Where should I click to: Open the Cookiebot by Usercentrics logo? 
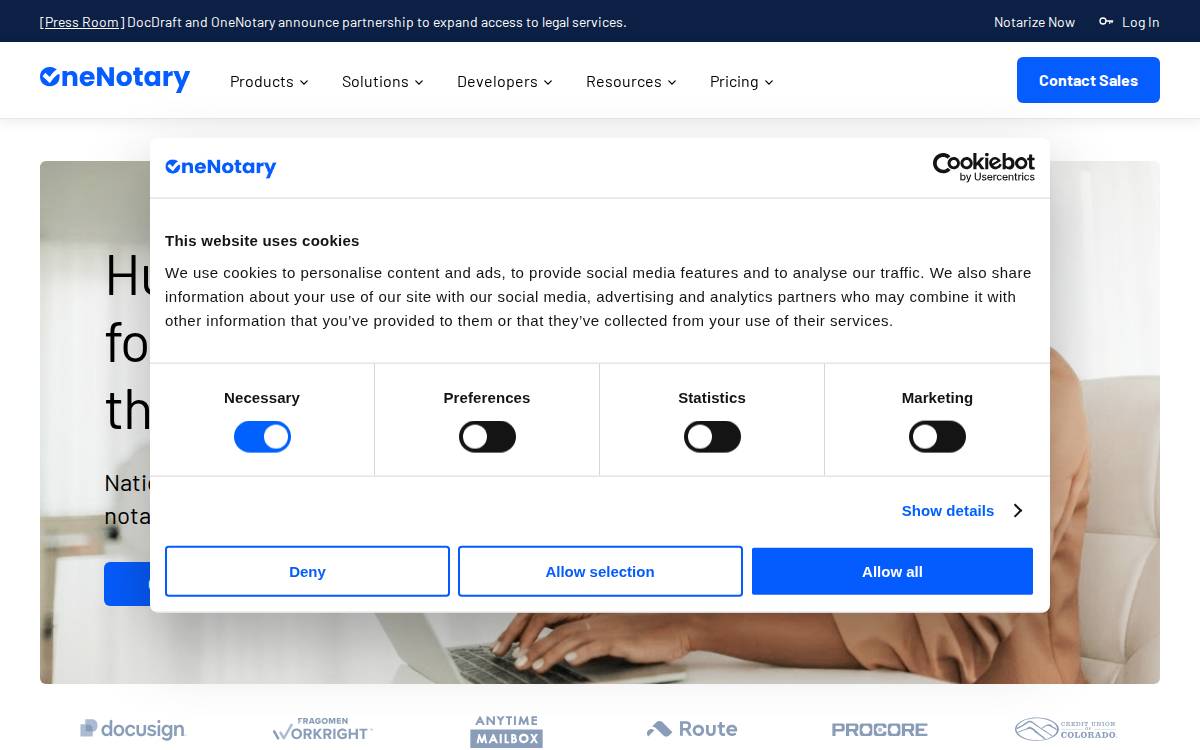click(984, 167)
